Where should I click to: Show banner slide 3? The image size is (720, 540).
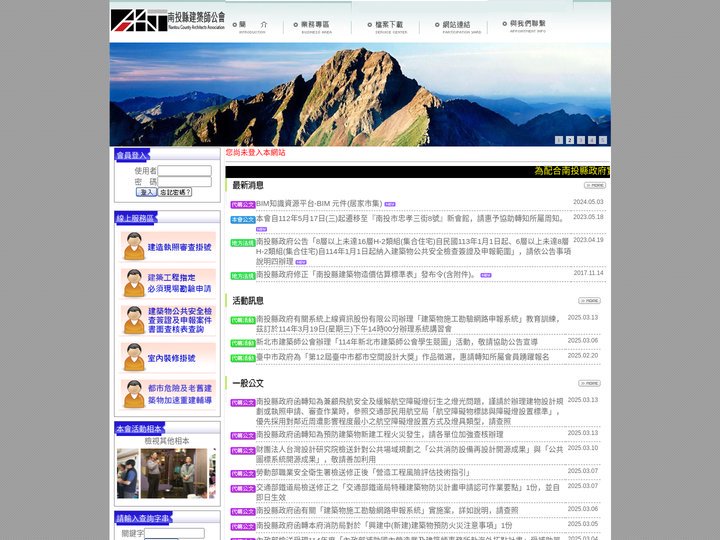(x=581, y=140)
